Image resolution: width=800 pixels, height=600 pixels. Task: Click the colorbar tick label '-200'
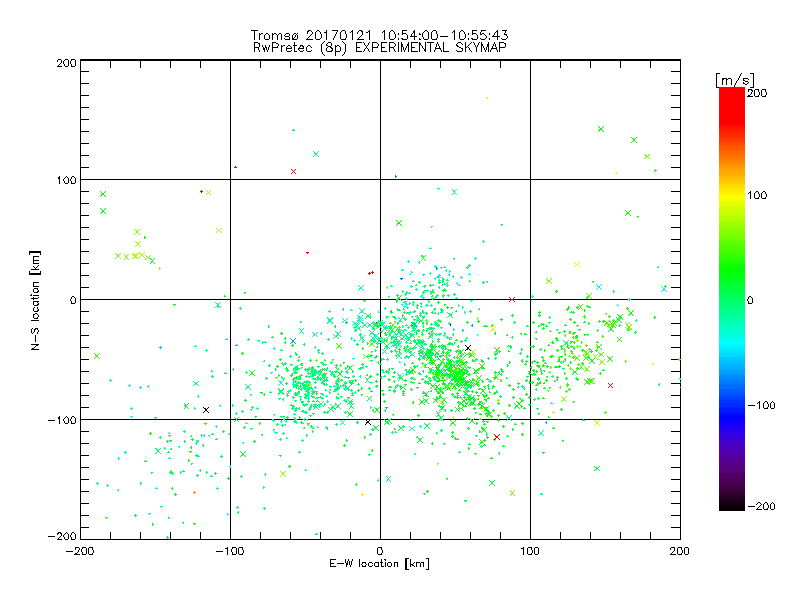click(x=761, y=506)
